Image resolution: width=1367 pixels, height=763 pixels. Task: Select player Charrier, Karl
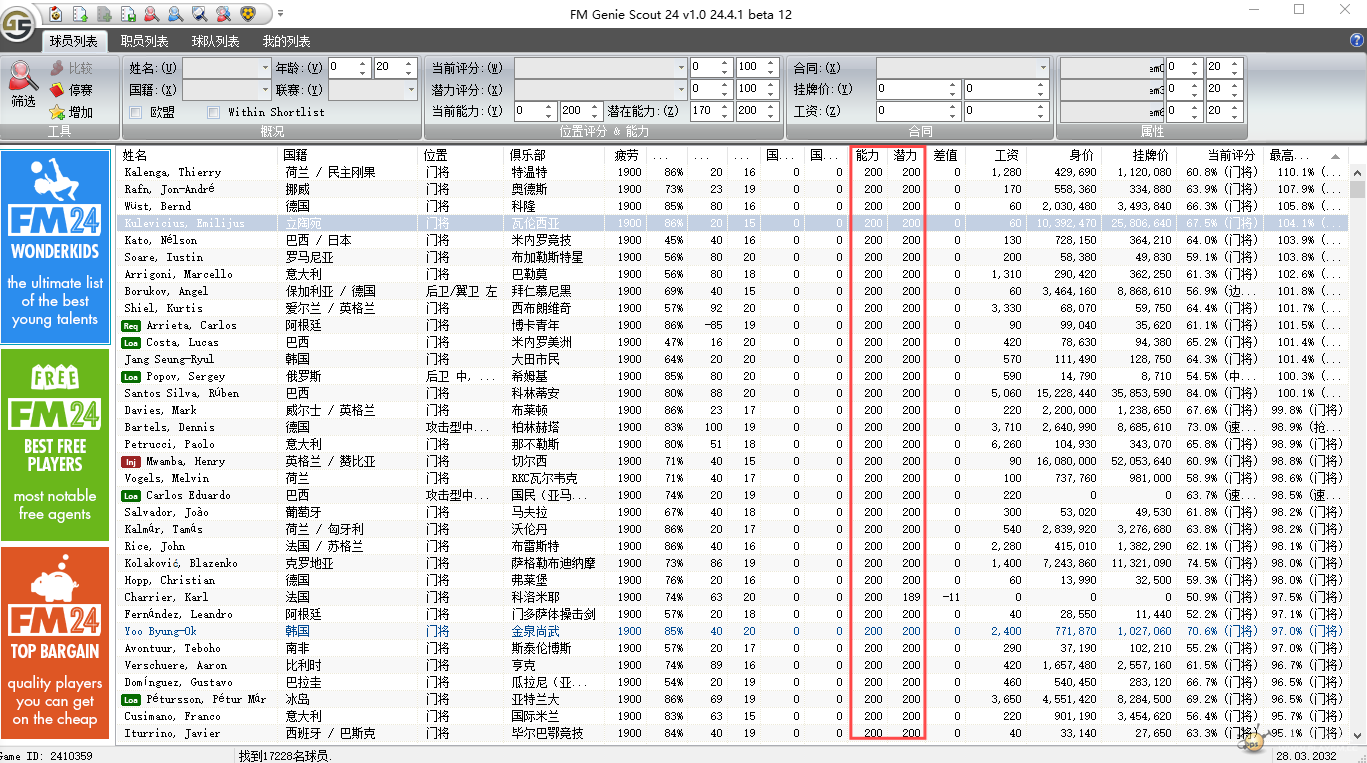(x=166, y=597)
